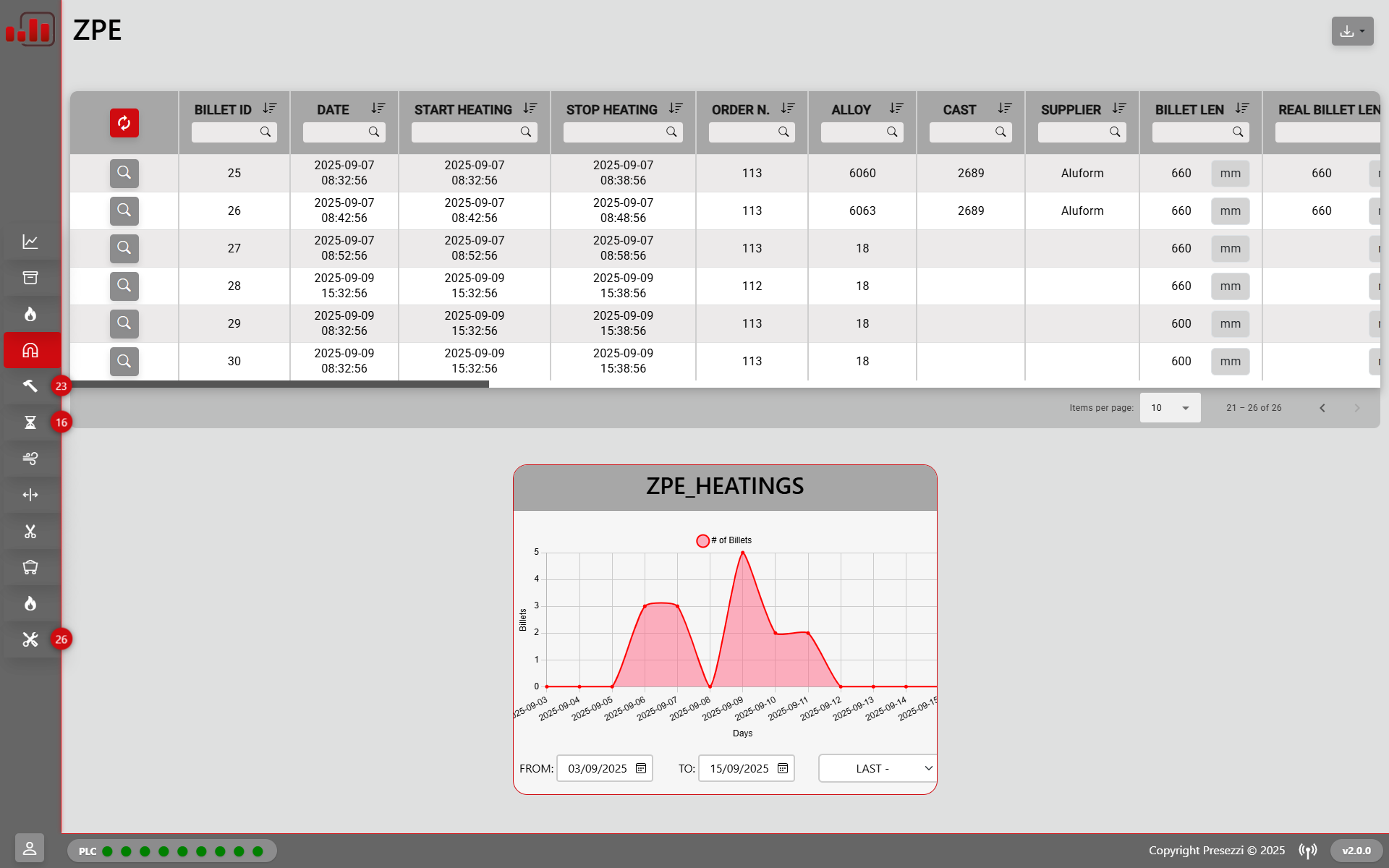Click the red refresh table icon
The image size is (1389, 868).
tap(124, 123)
